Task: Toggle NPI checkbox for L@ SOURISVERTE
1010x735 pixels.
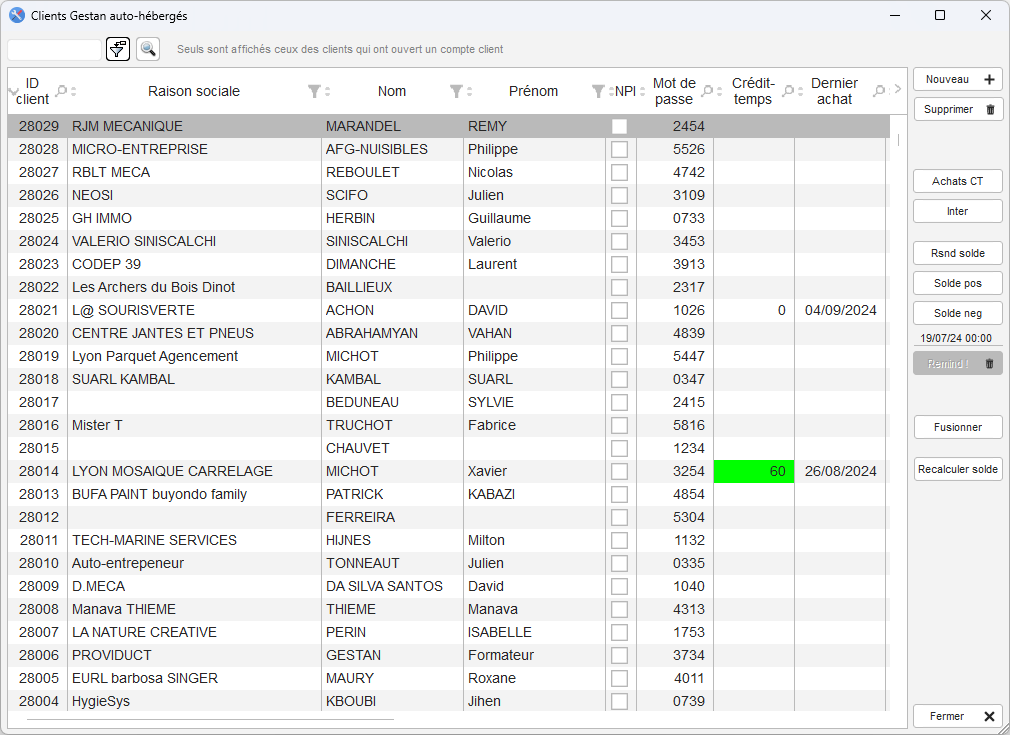Action: pyautogui.click(x=620, y=310)
